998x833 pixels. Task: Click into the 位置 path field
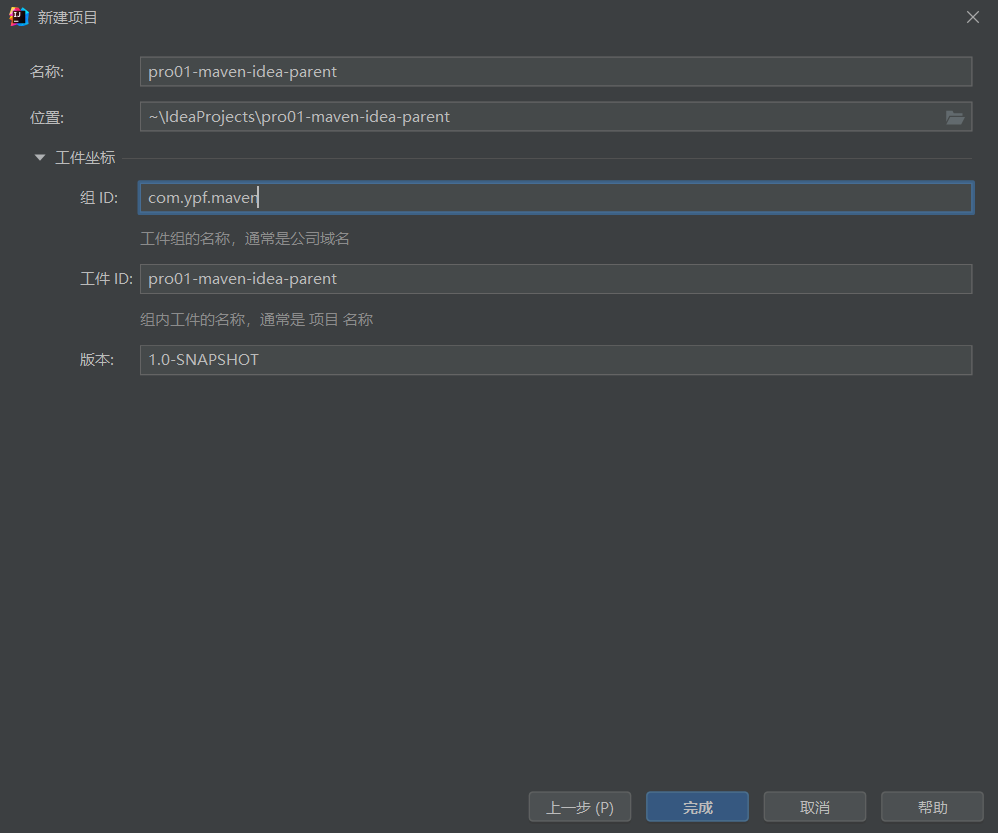coord(540,118)
